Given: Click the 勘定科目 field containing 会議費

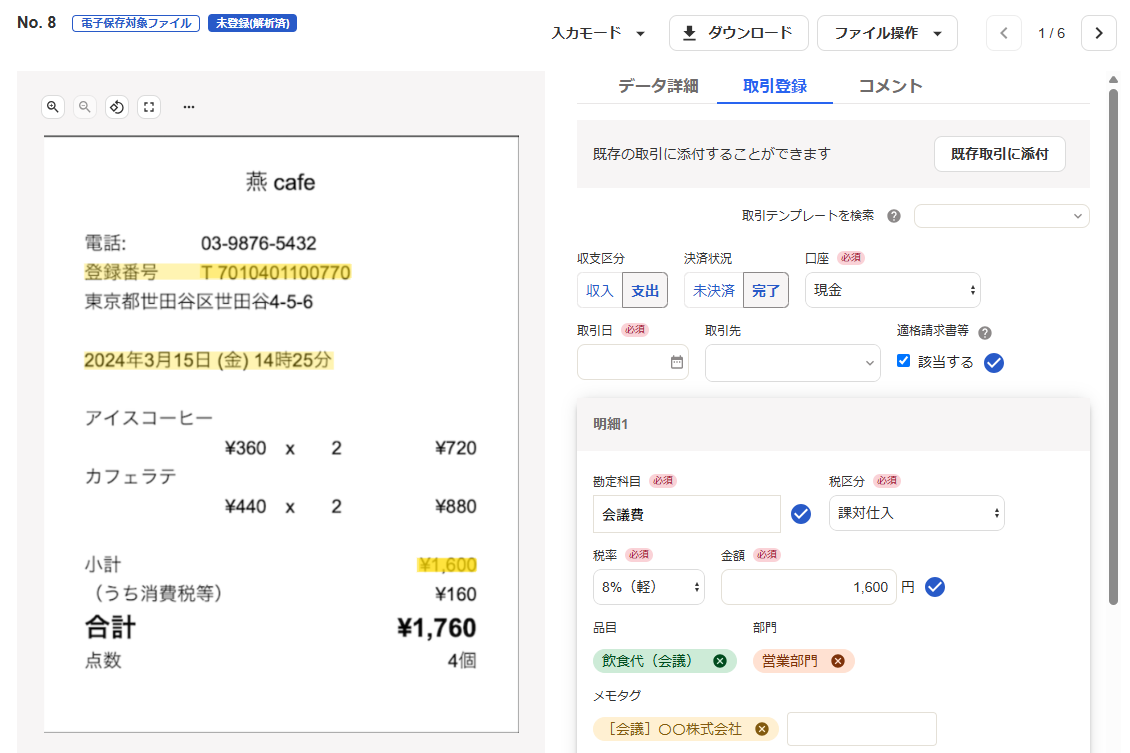Looking at the screenshot, I should (x=687, y=514).
